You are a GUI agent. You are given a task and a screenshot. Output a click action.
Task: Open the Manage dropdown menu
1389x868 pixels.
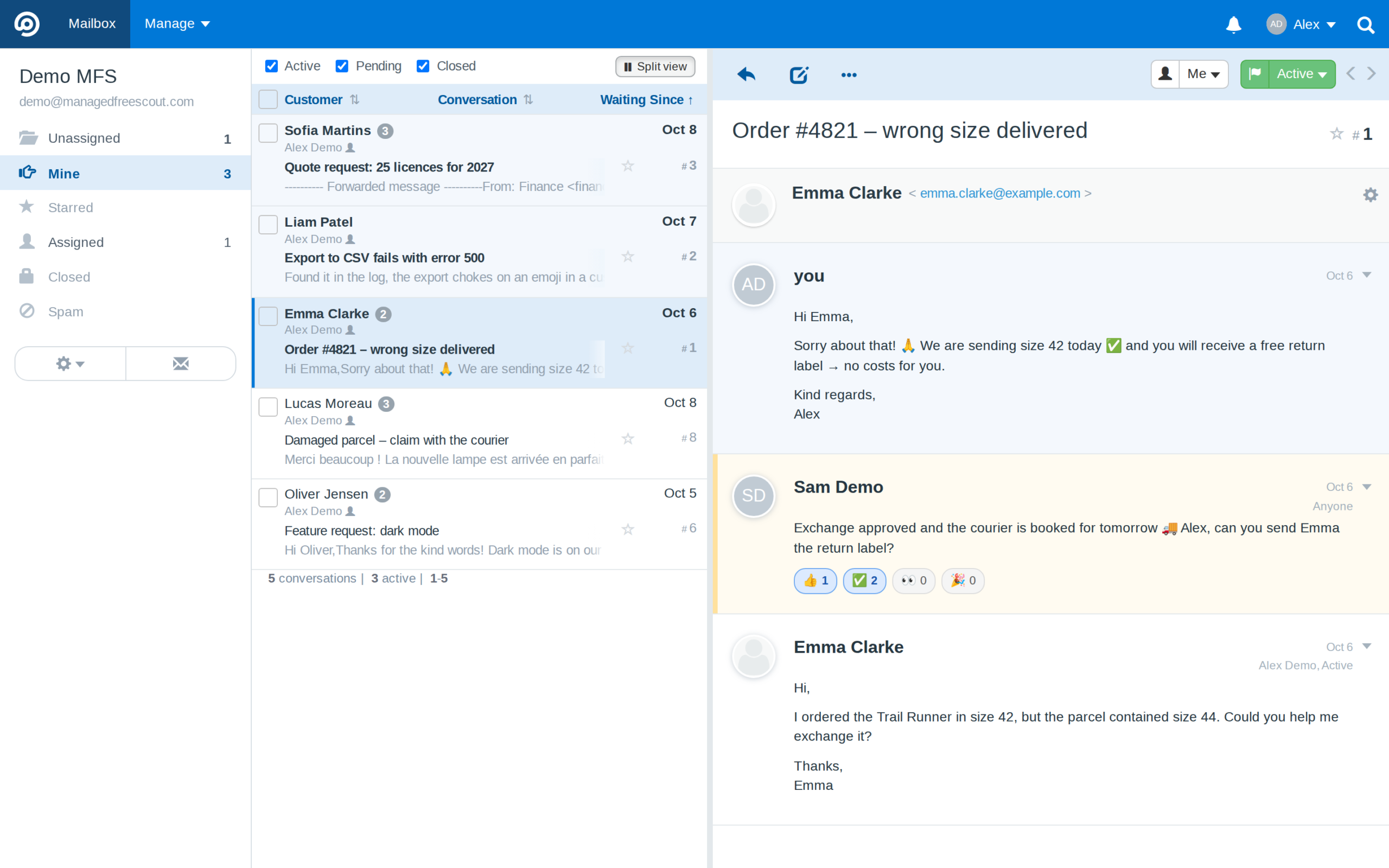pyautogui.click(x=177, y=23)
